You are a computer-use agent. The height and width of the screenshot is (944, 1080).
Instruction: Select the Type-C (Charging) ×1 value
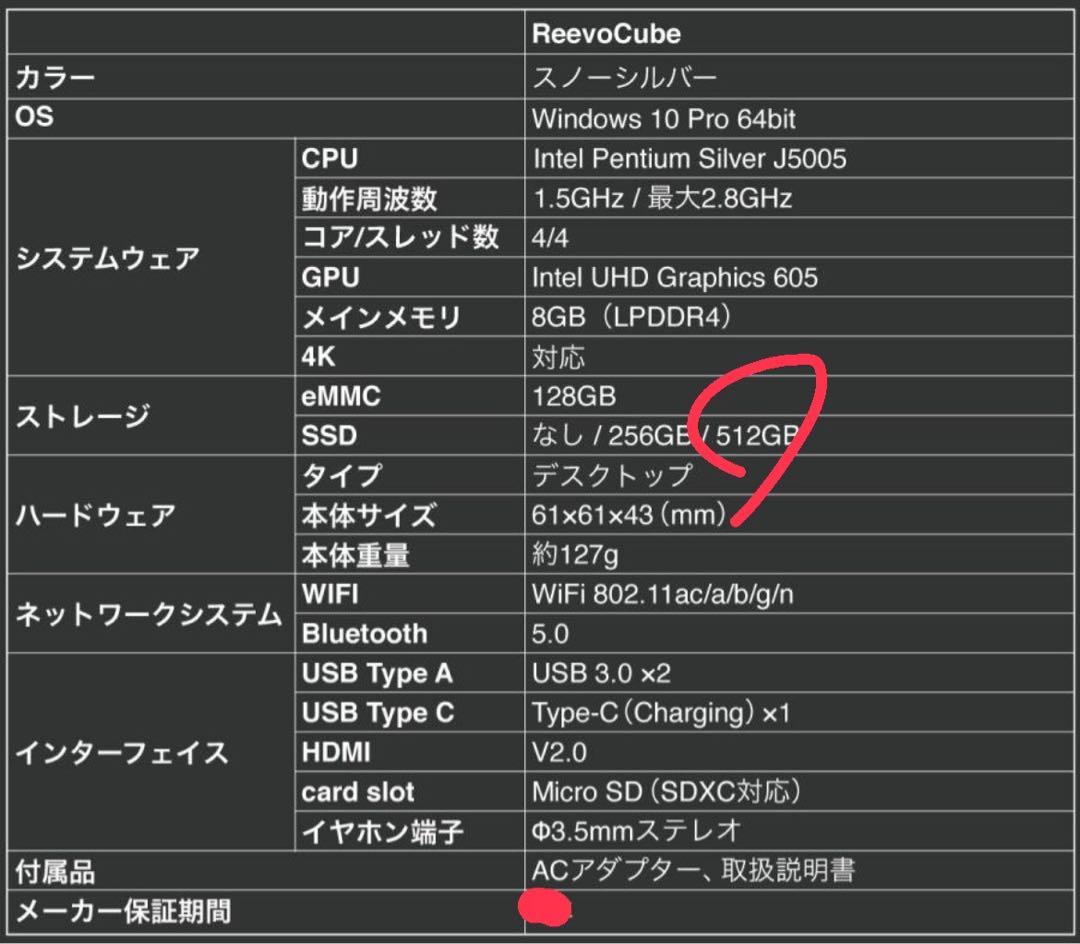point(661,713)
